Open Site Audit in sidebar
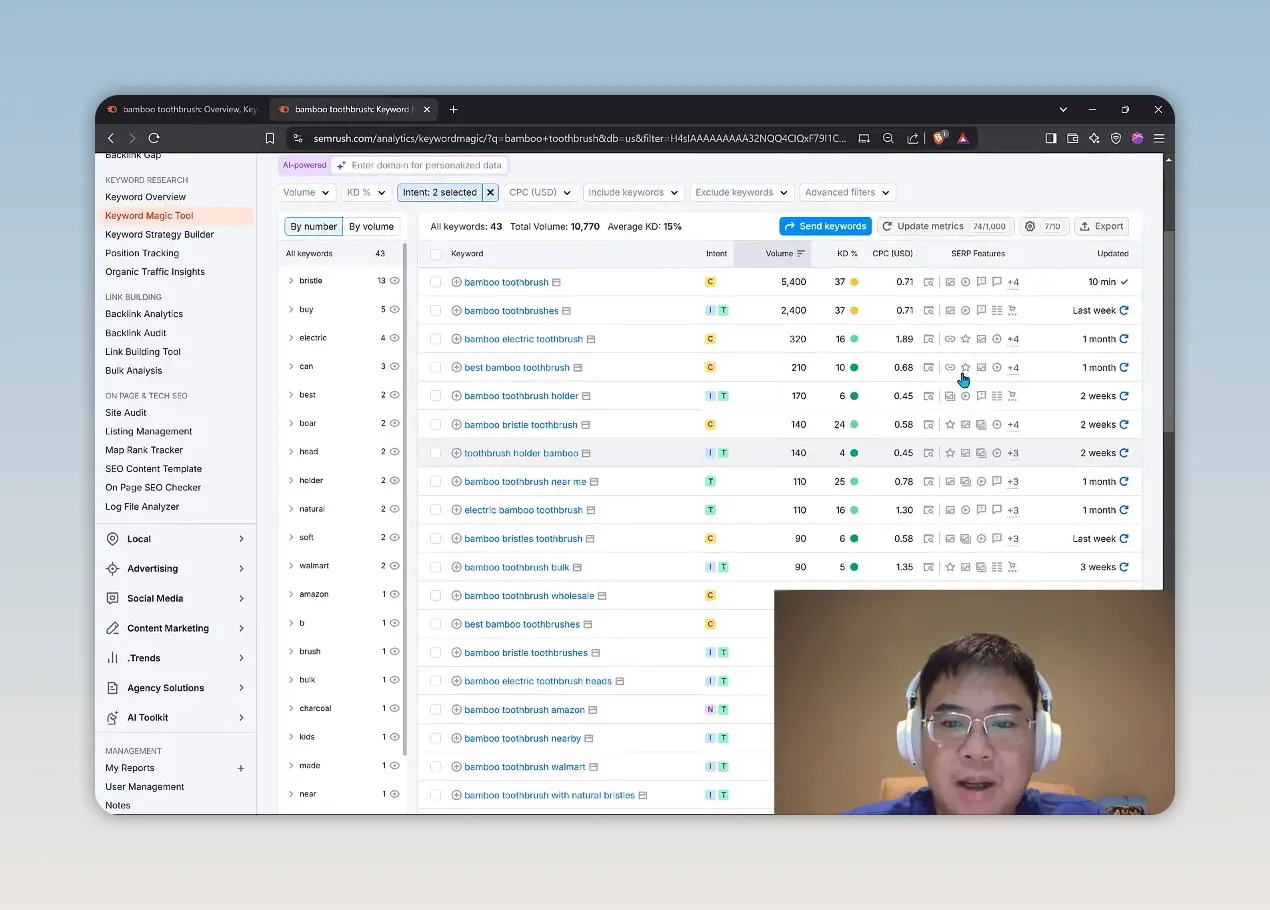This screenshot has height=910, width=1270. 126,412
